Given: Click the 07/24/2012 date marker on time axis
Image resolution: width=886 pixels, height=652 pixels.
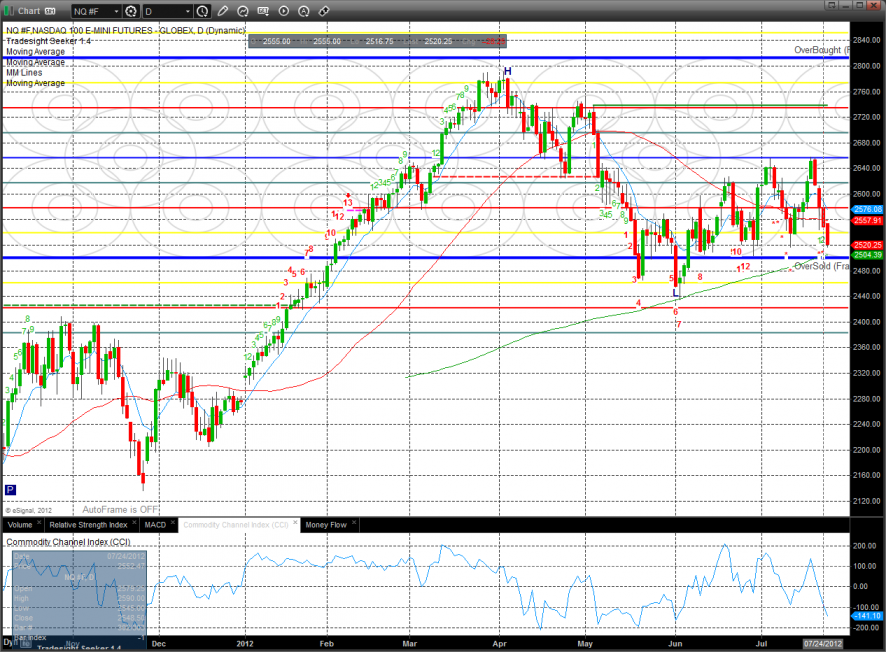Looking at the screenshot, I should point(823,644).
